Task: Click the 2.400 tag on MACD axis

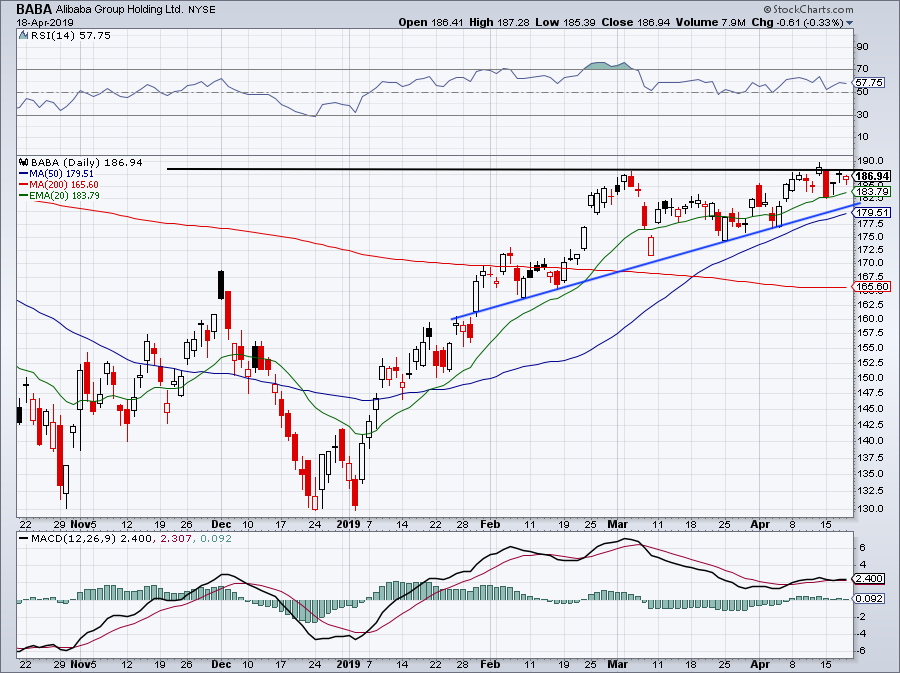Action: click(869, 578)
